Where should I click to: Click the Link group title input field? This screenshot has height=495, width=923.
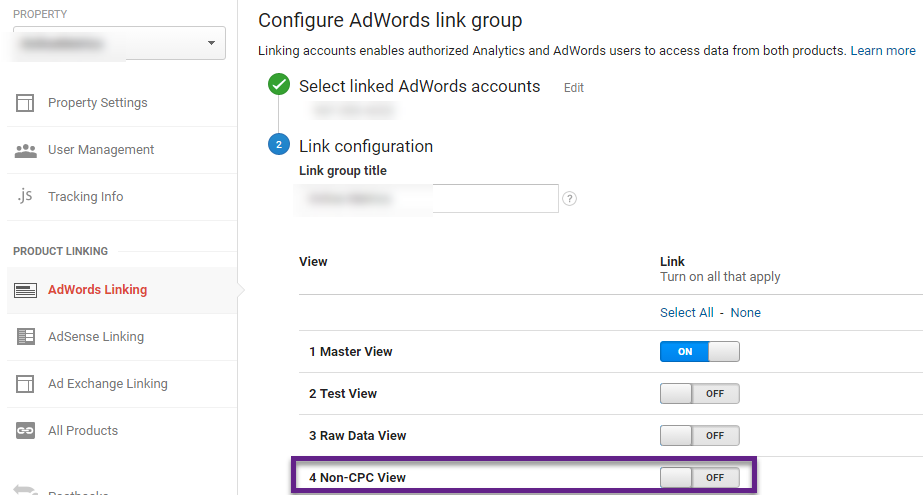pos(429,198)
